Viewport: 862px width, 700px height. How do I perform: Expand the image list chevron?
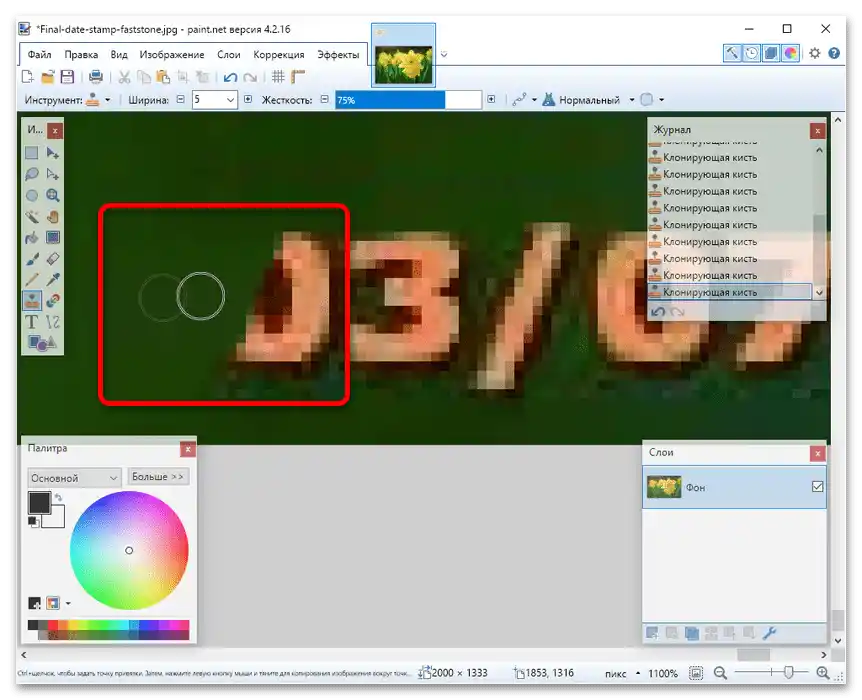444,54
